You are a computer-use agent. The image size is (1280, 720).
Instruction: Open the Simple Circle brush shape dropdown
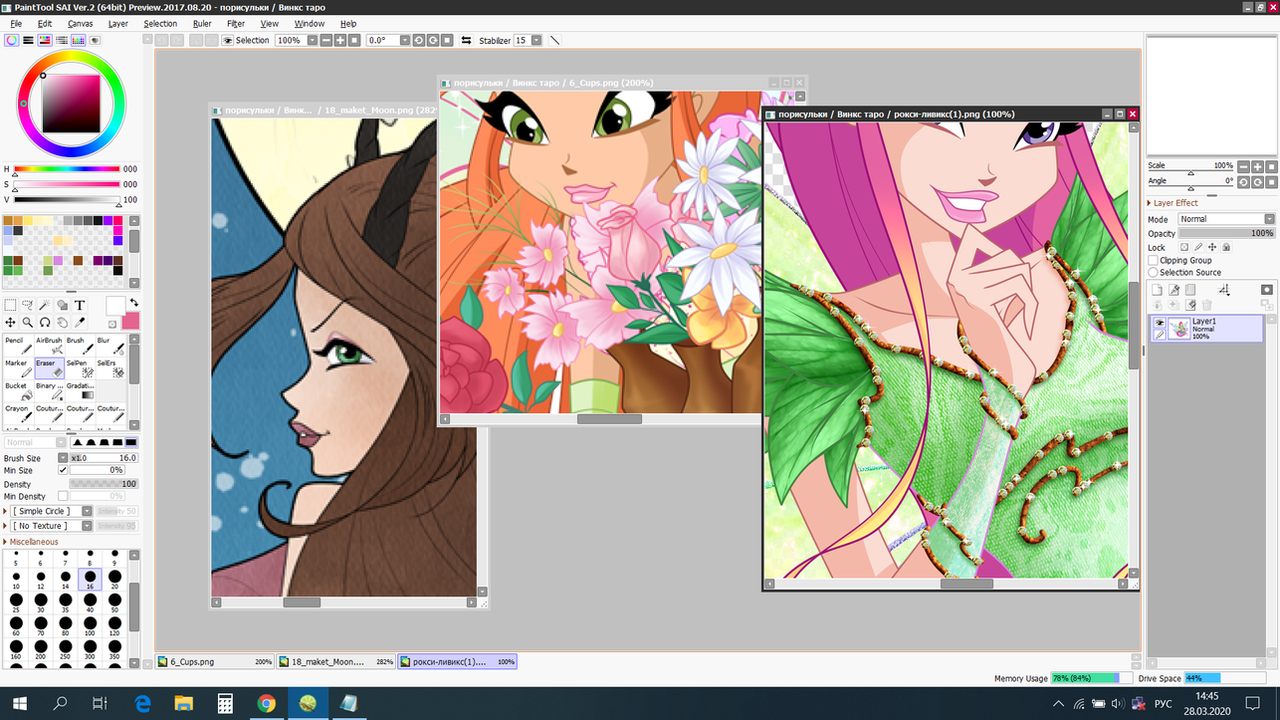[x=87, y=511]
